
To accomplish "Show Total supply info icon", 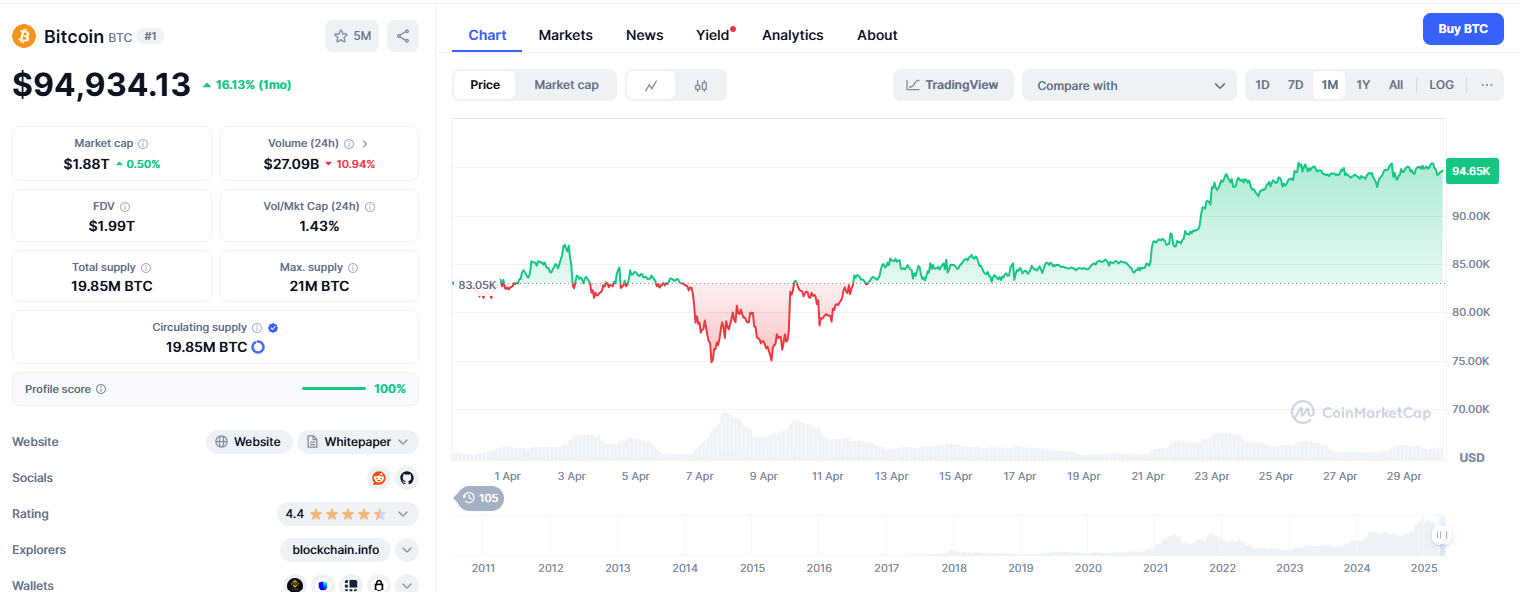I will [146, 268].
